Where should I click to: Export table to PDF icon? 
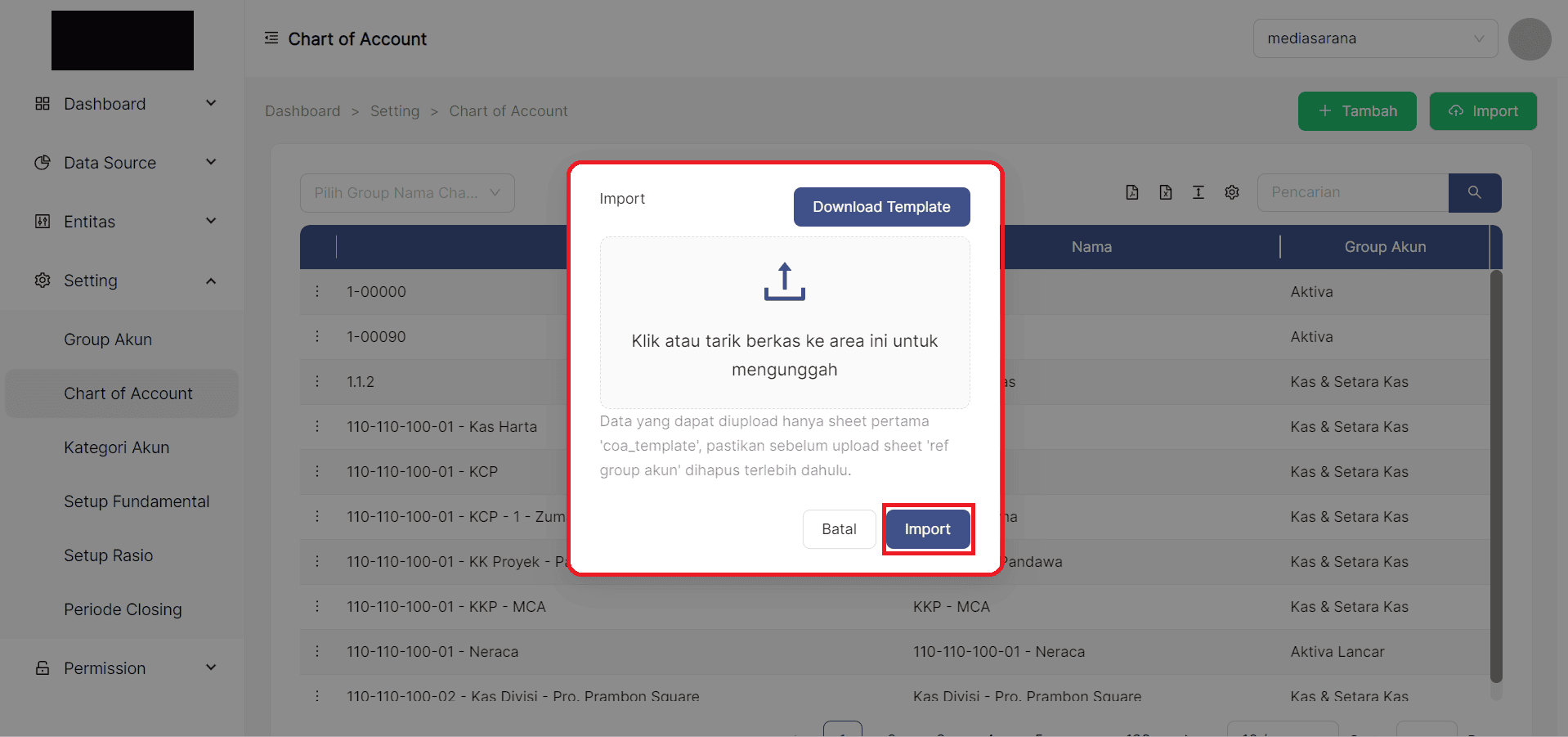coord(1131,192)
